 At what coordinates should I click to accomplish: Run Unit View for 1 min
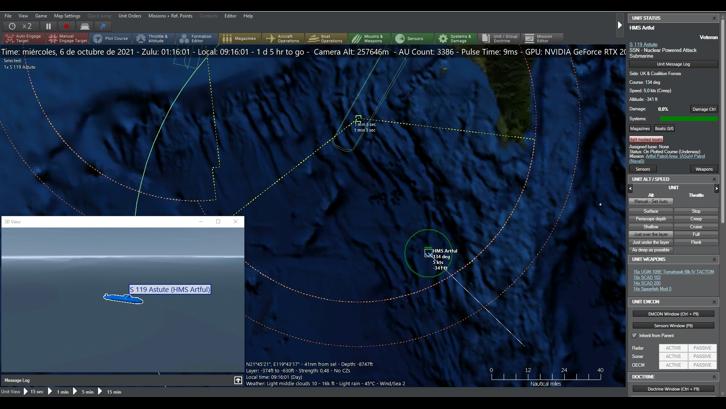pos(58,392)
